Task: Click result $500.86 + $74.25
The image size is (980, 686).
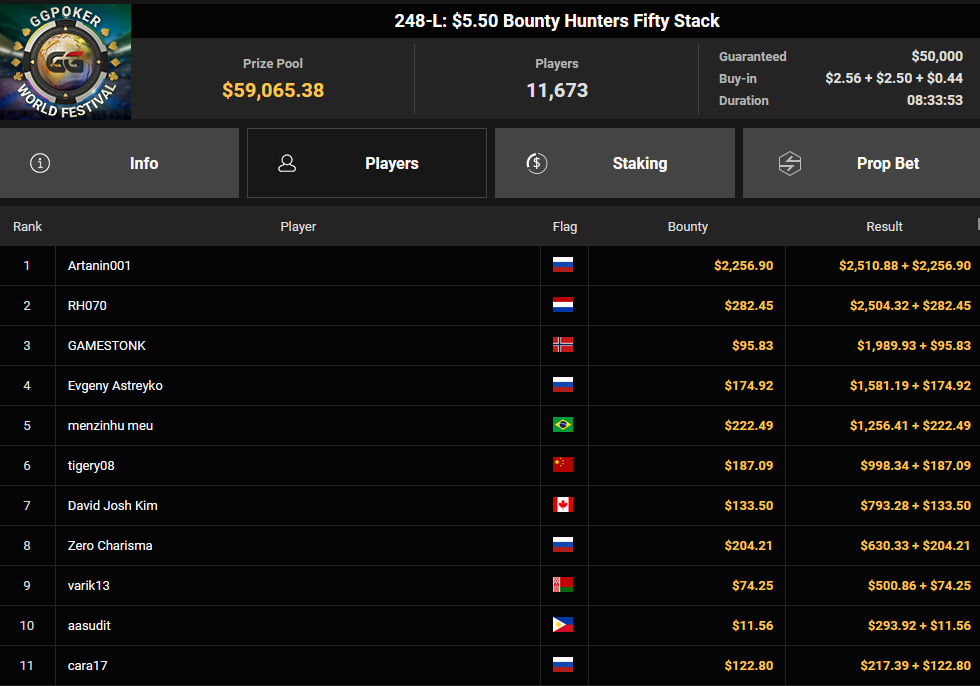Action: pyautogui.click(x=919, y=585)
